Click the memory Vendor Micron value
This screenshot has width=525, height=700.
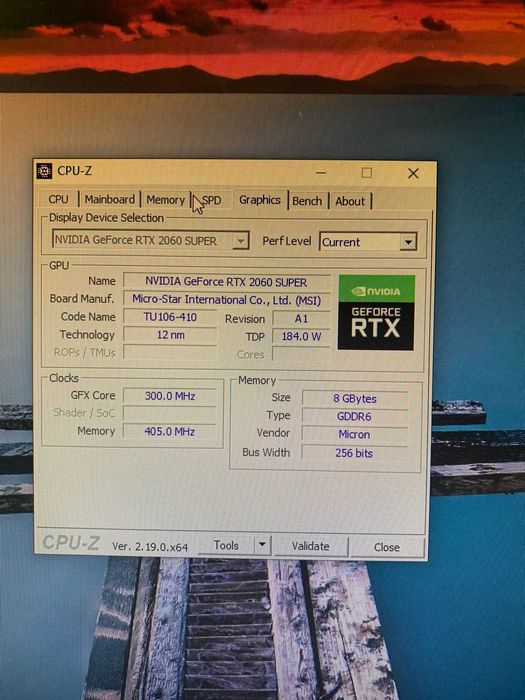click(355, 434)
